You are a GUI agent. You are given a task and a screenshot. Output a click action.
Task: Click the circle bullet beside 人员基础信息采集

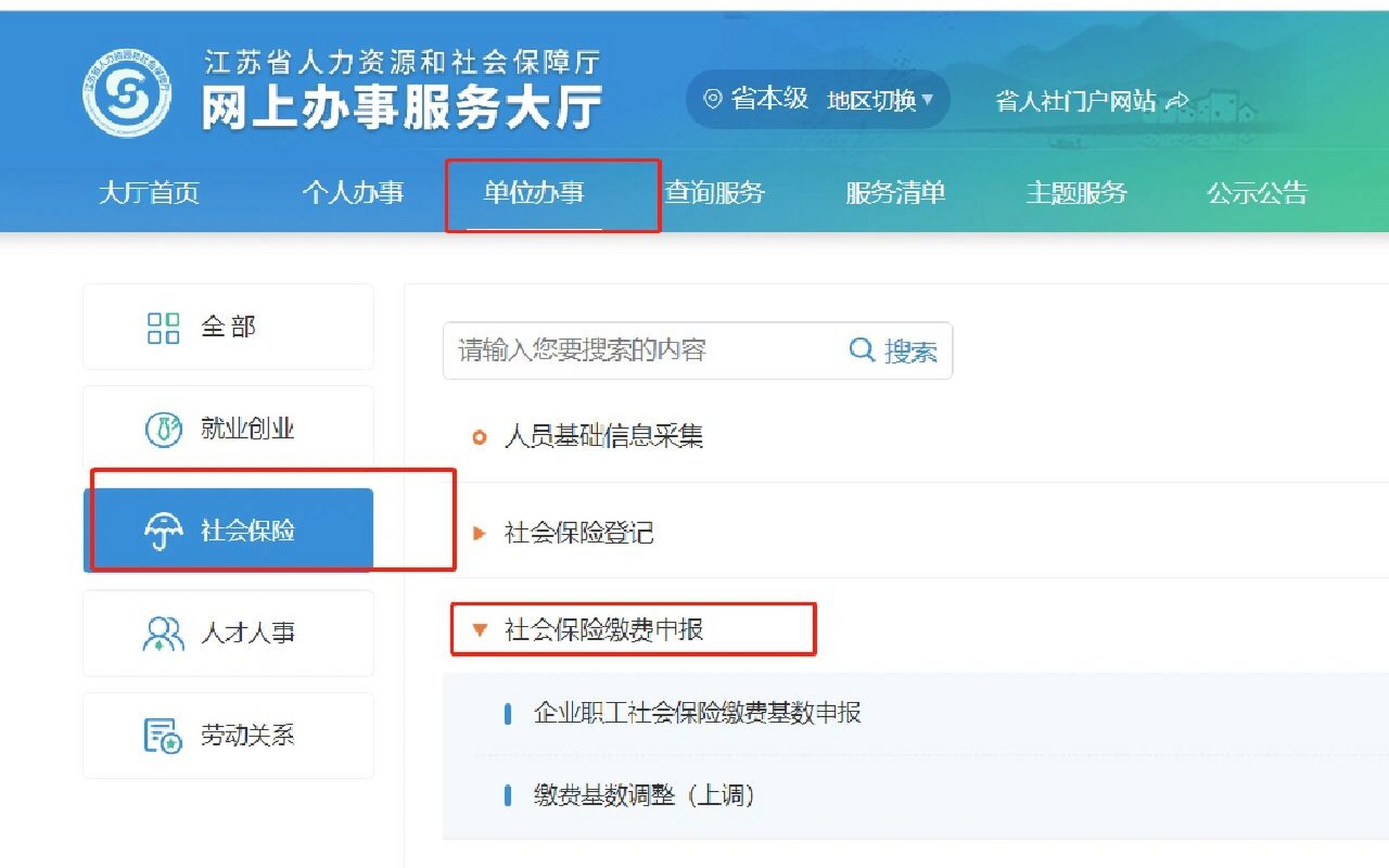pyautogui.click(x=480, y=437)
